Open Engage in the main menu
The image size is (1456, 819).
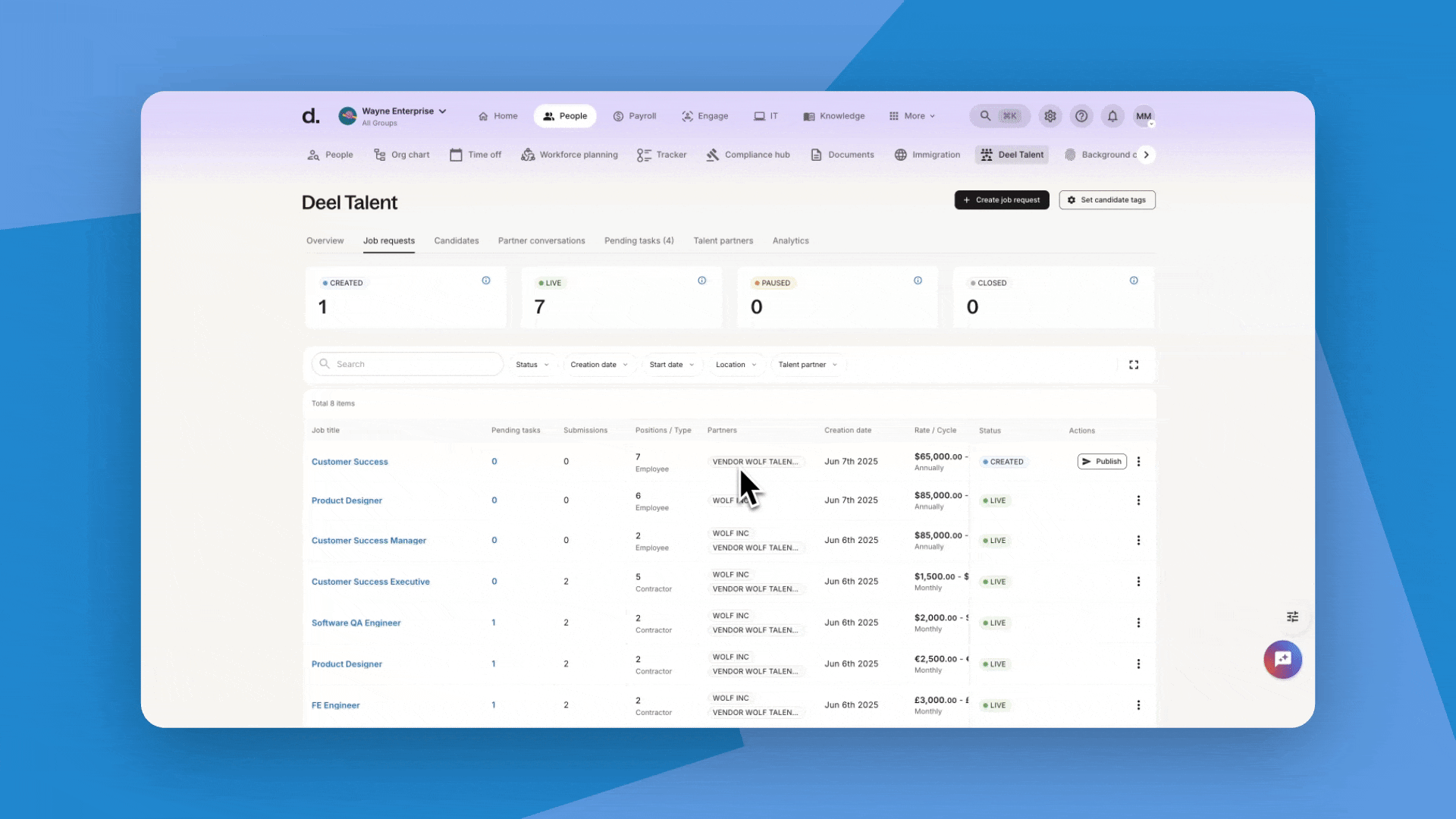click(705, 116)
